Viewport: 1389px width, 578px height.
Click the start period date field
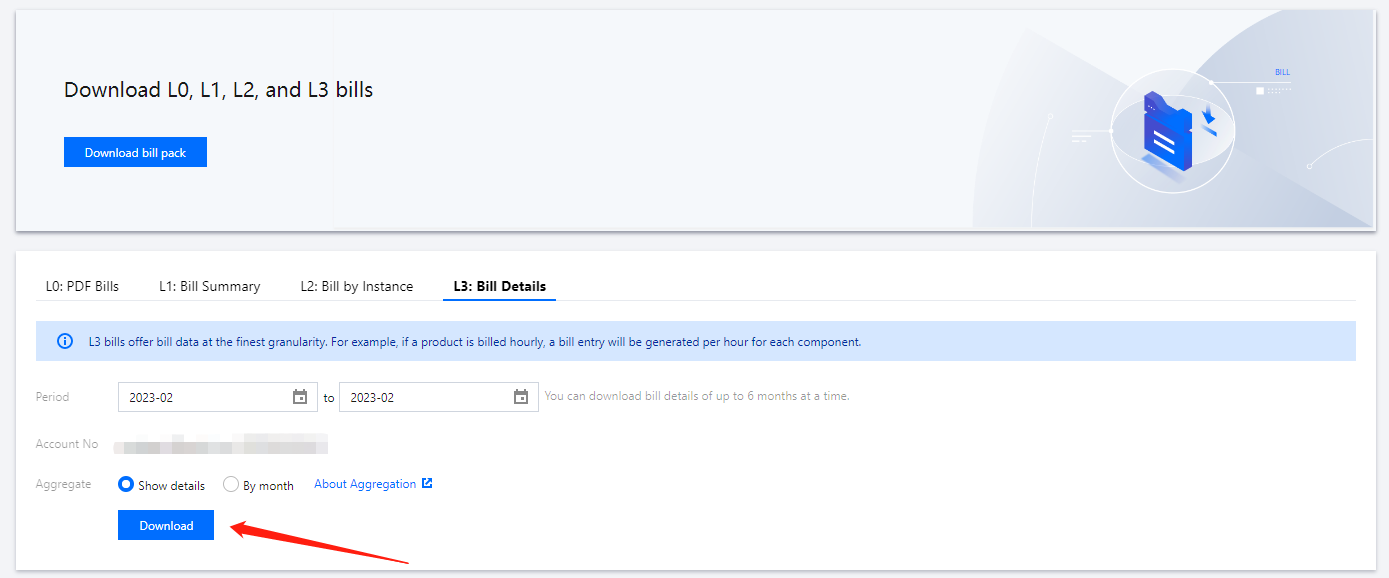[x=205, y=397]
